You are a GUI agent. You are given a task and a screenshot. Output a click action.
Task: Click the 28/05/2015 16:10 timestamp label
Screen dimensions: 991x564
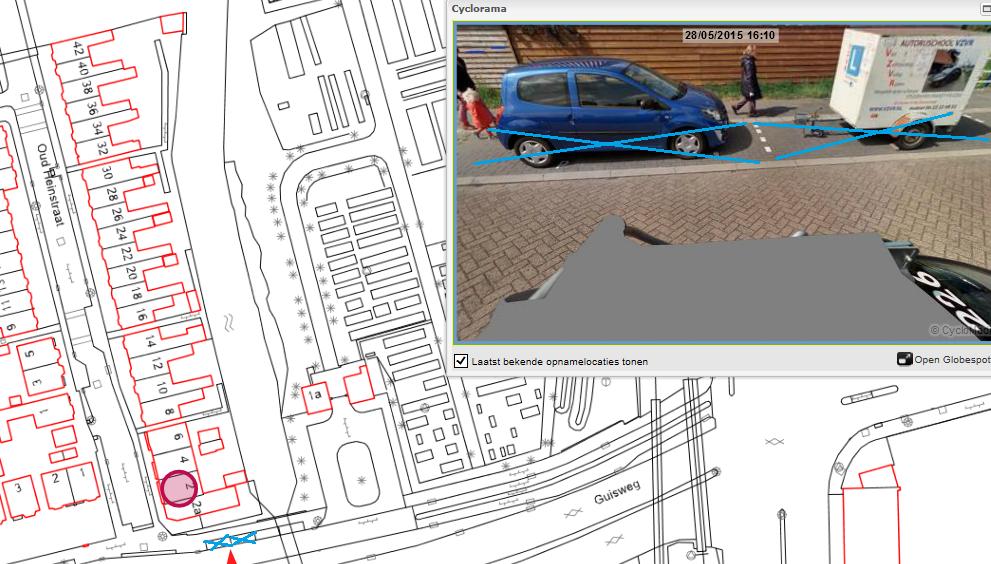[x=728, y=36]
